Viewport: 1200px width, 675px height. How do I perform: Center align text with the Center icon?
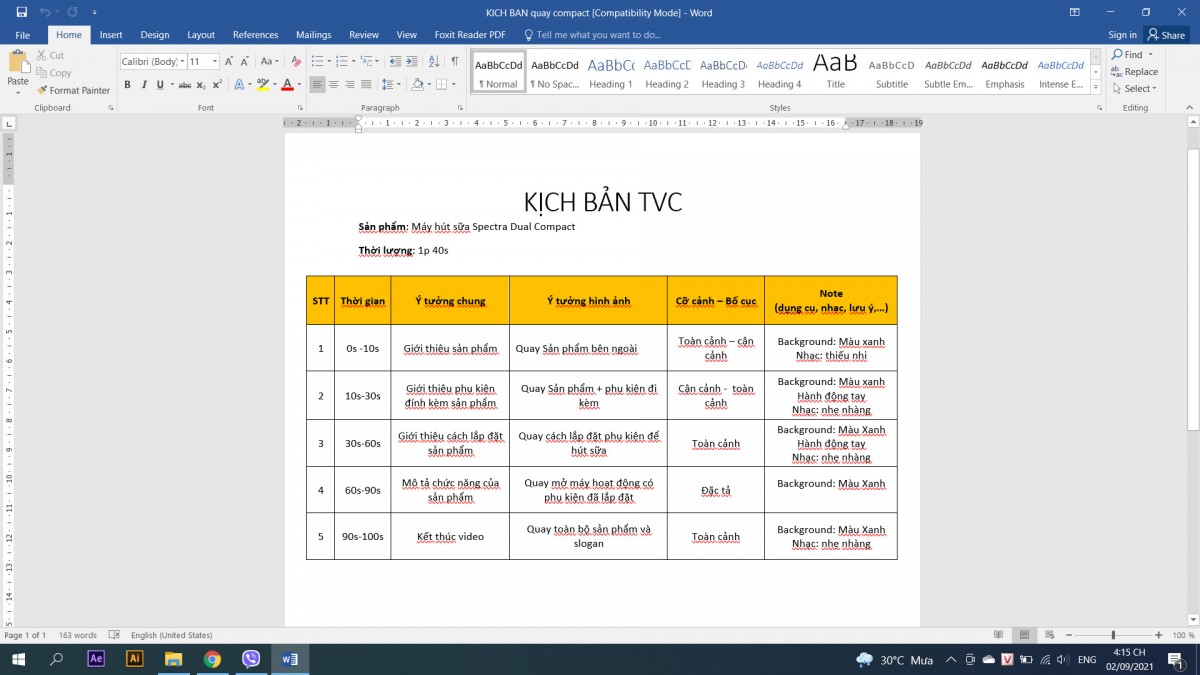click(x=334, y=85)
